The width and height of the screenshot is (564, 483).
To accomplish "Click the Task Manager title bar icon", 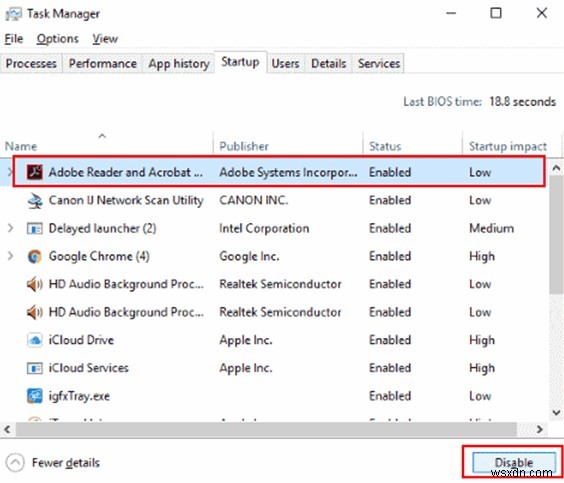I will click(x=13, y=14).
